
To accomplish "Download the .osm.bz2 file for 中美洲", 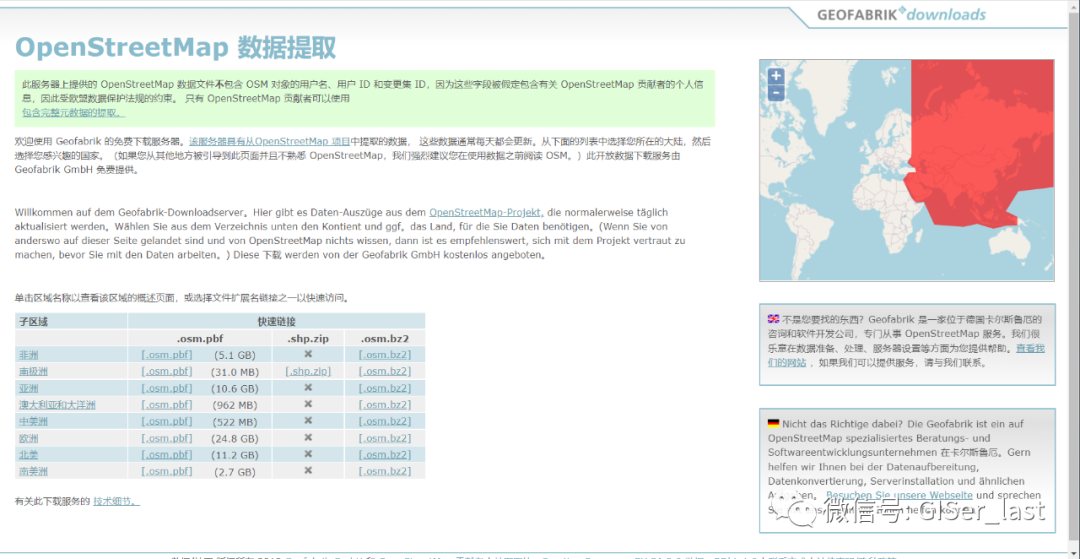I will point(385,422).
